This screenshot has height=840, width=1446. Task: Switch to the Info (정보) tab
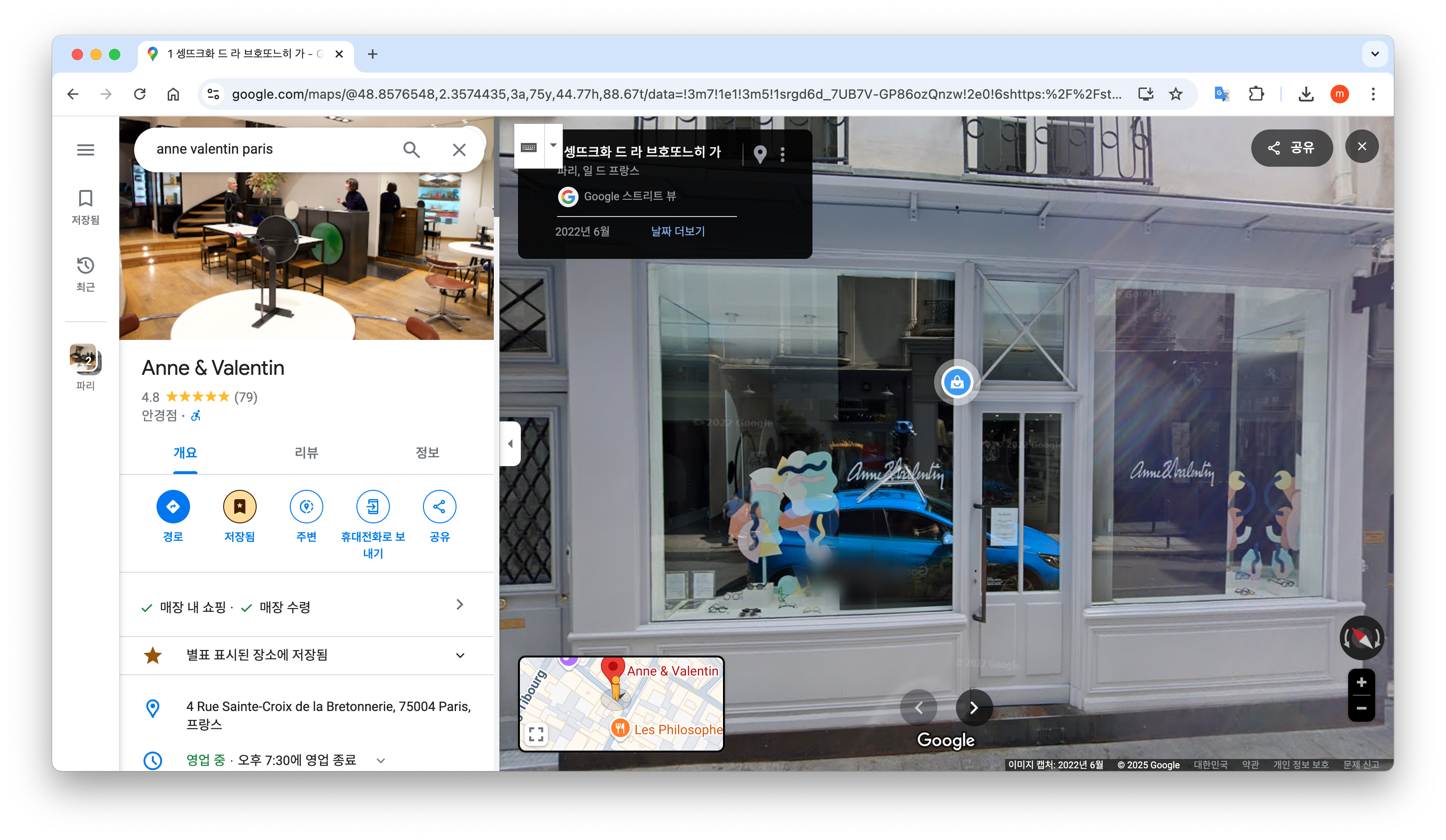427,453
